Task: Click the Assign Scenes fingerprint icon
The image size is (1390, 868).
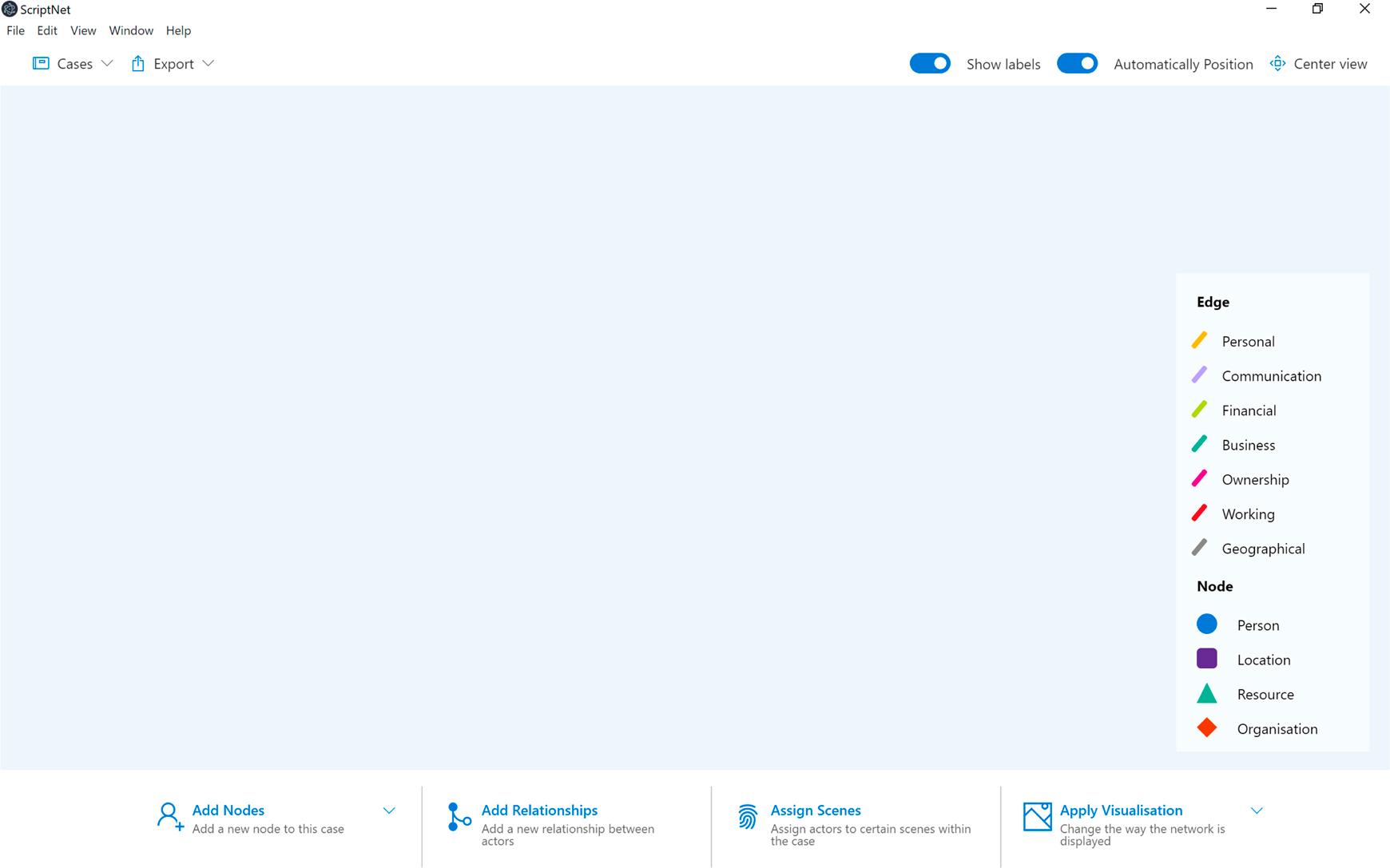Action: pos(748,816)
